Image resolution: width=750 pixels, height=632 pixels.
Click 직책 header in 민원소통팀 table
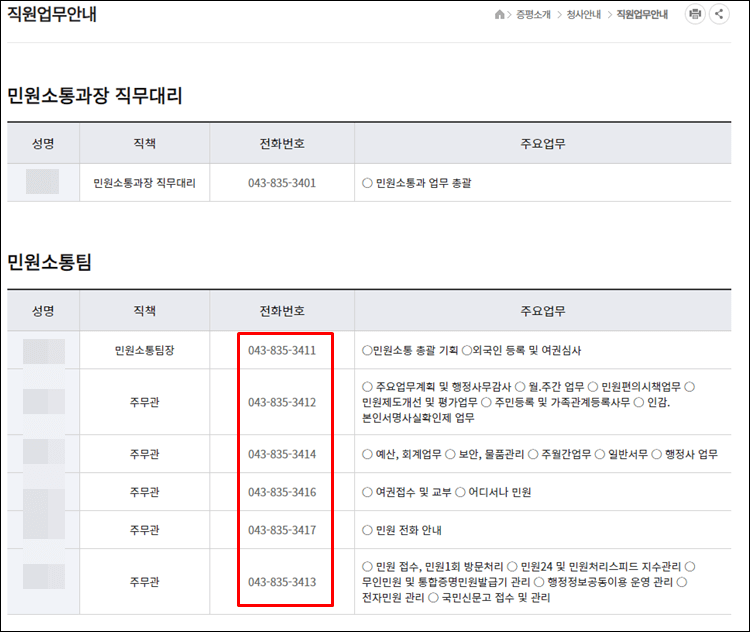point(144,311)
